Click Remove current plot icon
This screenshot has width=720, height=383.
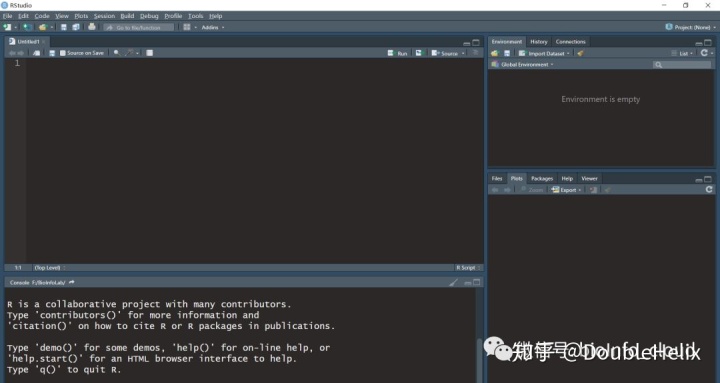pos(593,190)
